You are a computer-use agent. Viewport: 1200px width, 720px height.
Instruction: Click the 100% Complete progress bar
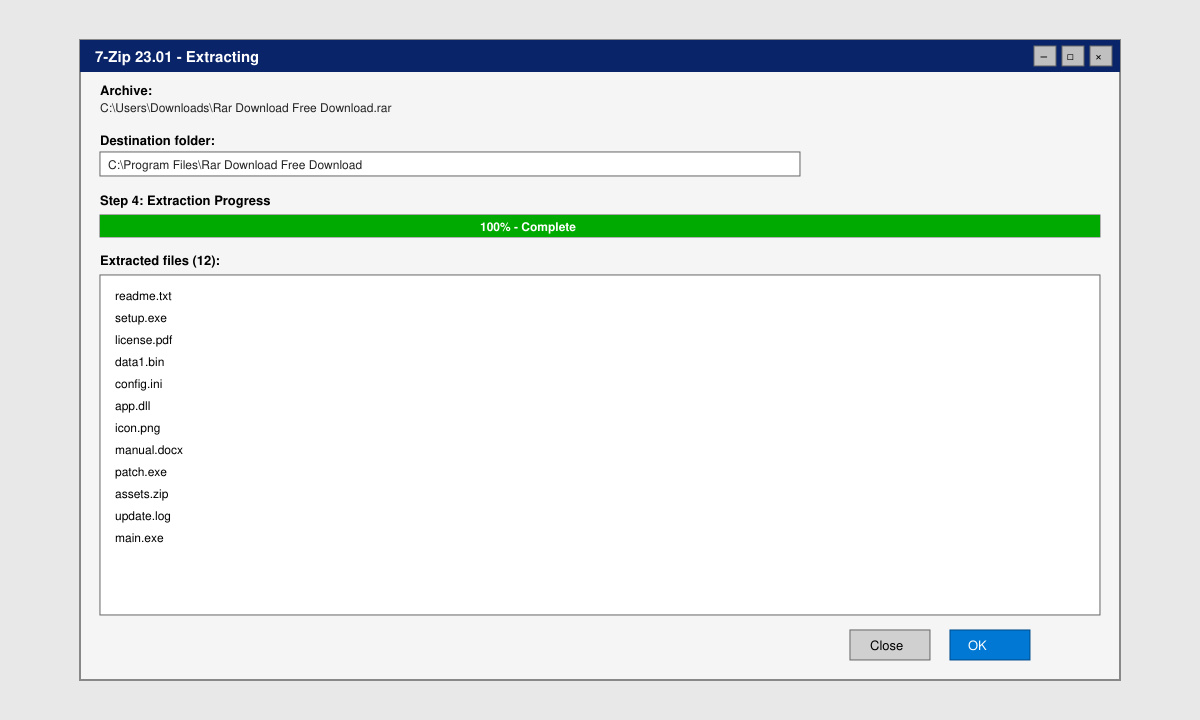600,226
